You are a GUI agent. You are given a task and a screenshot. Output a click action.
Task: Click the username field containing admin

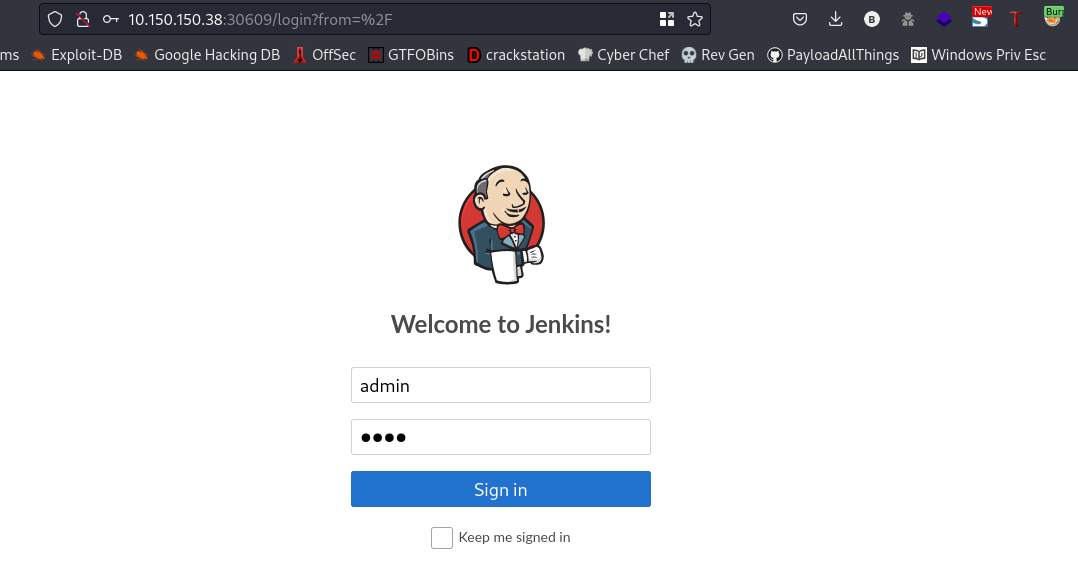(x=500, y=385)
